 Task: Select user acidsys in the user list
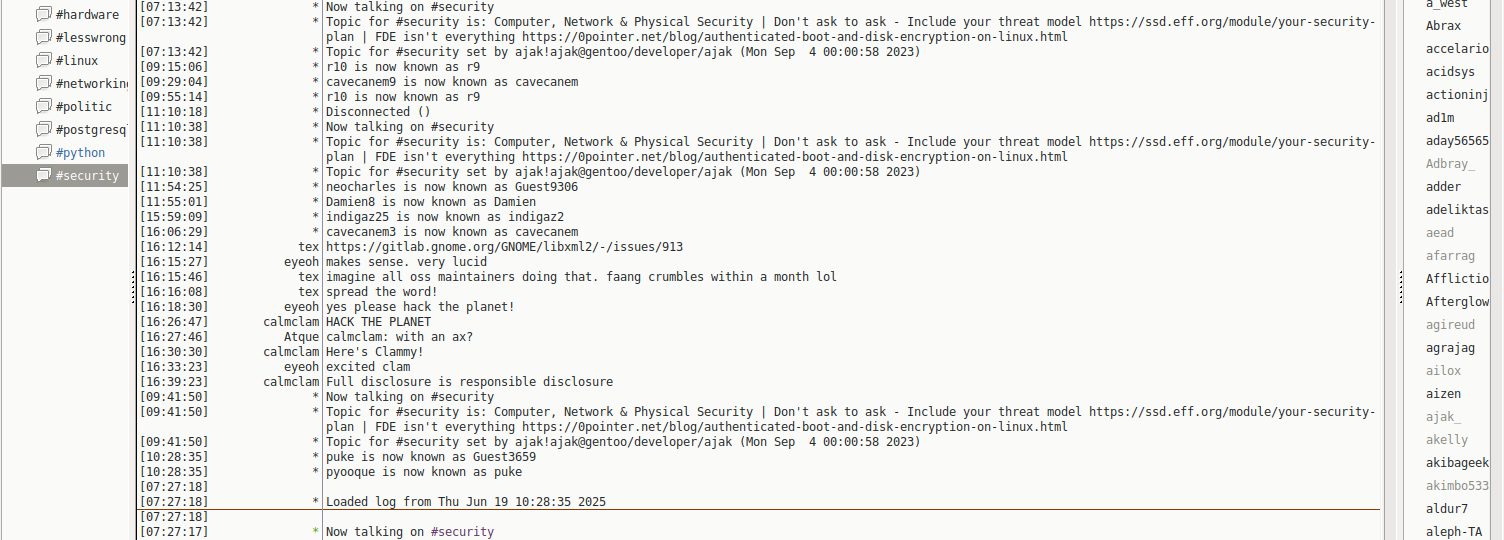pos(1450,72)
